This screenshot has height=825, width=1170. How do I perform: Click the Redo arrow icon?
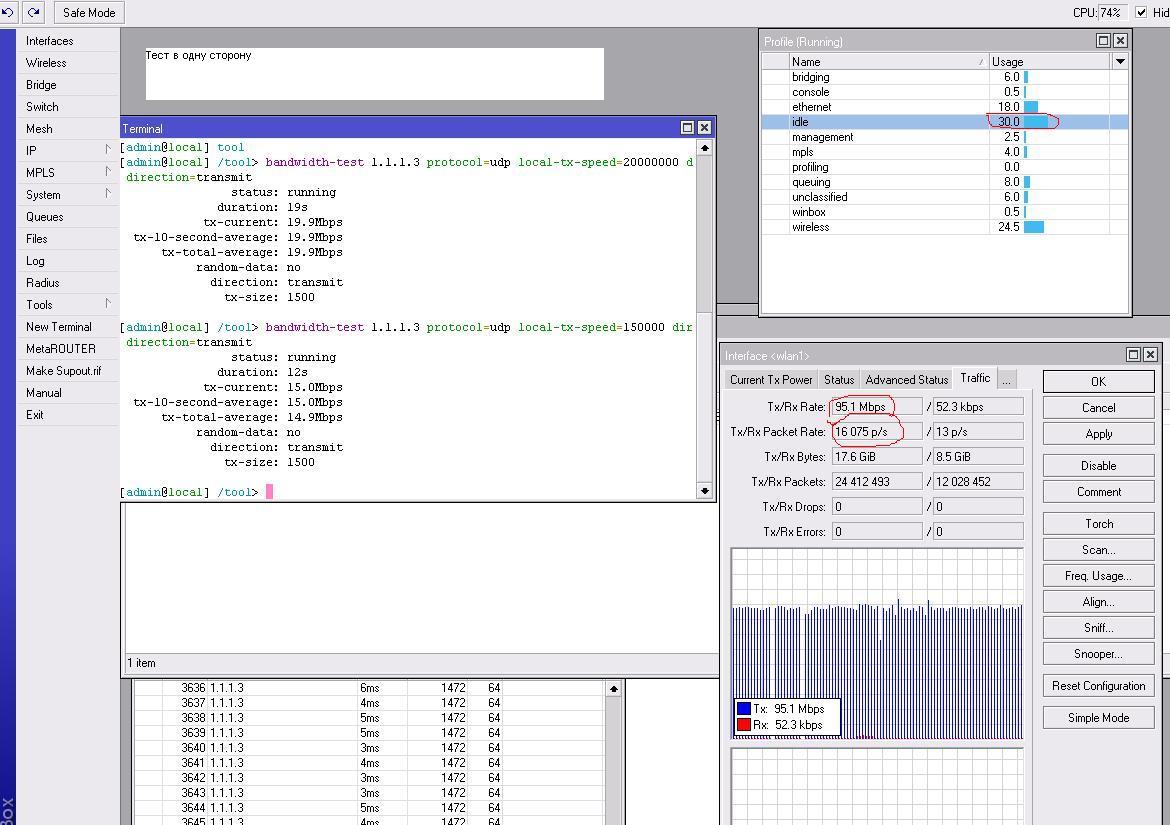click(33, 12)
